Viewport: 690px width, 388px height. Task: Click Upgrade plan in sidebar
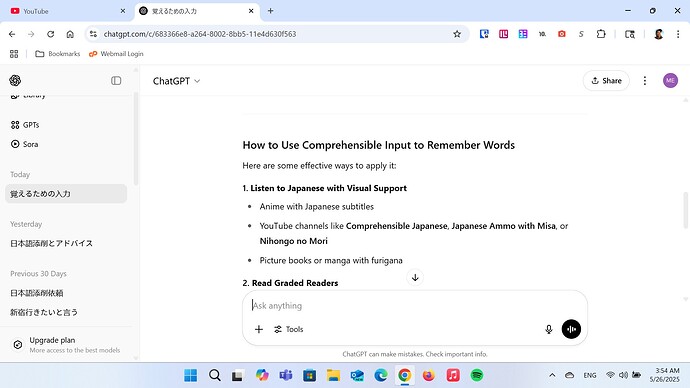[x=66, y=344]
